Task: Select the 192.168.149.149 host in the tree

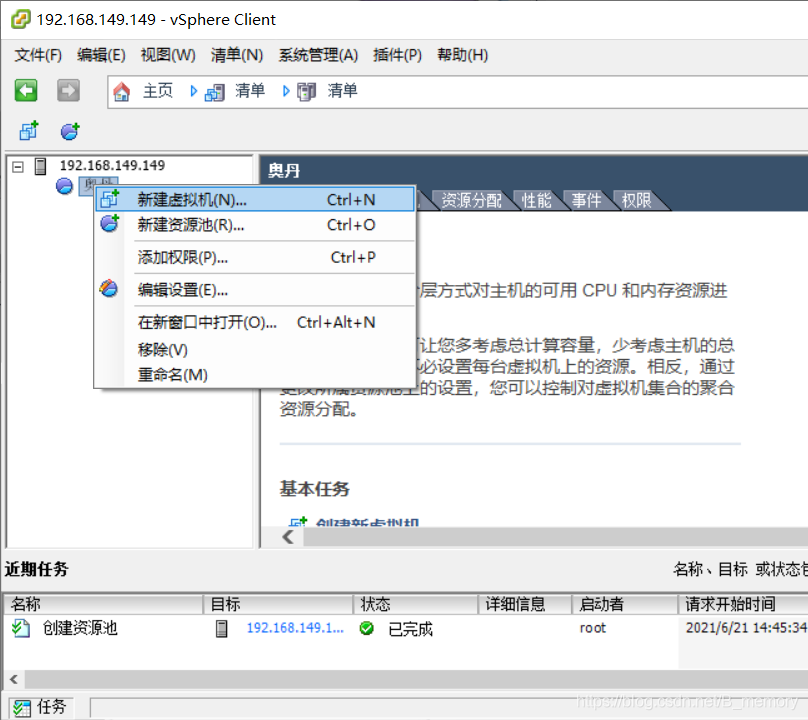Action: tap(112, 165)
